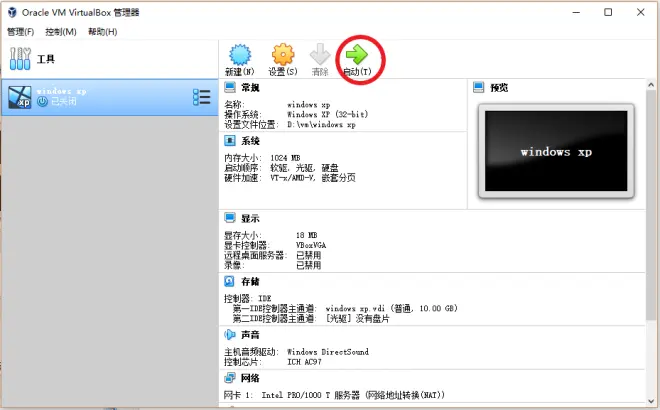
Task: Click the Storage (存储) disk icon
Action: pyautogui.click(x=229, y=281)
